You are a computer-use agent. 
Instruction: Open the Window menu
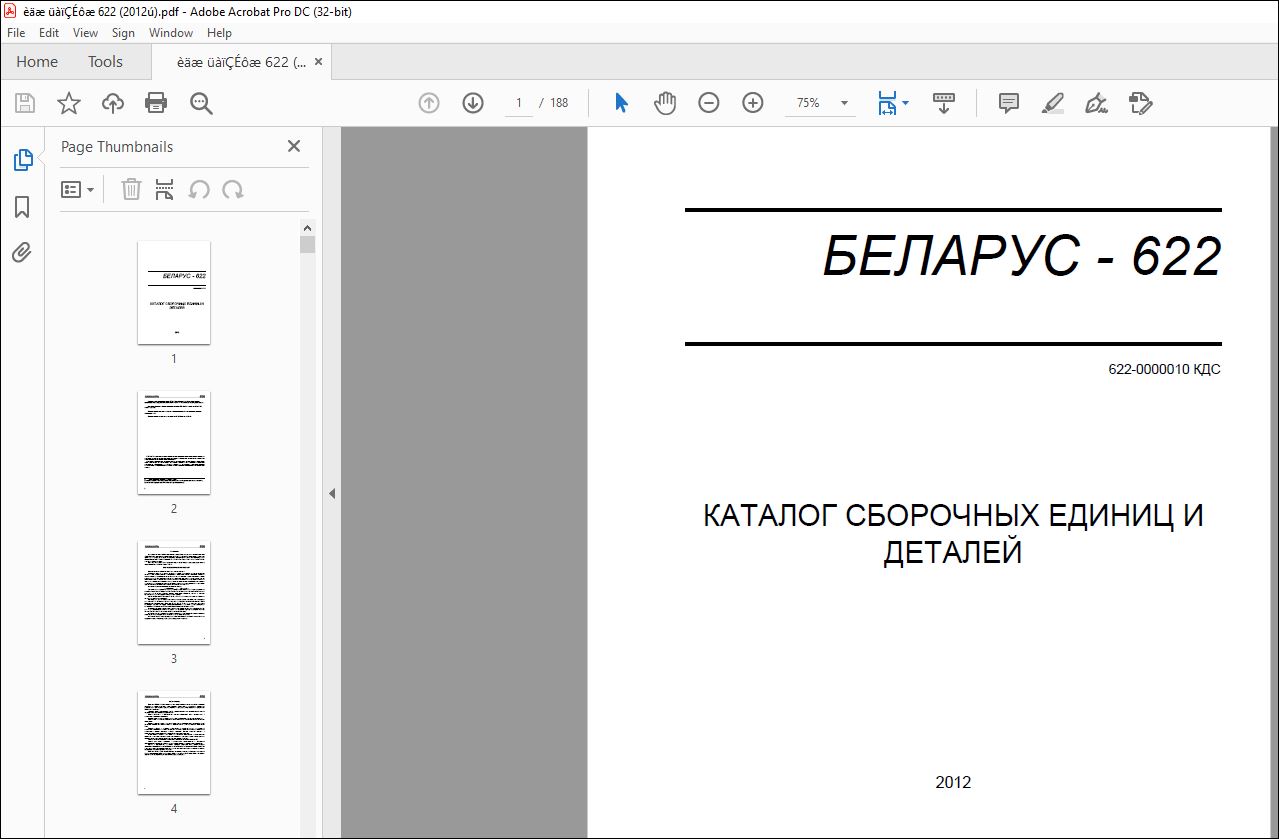171,33
